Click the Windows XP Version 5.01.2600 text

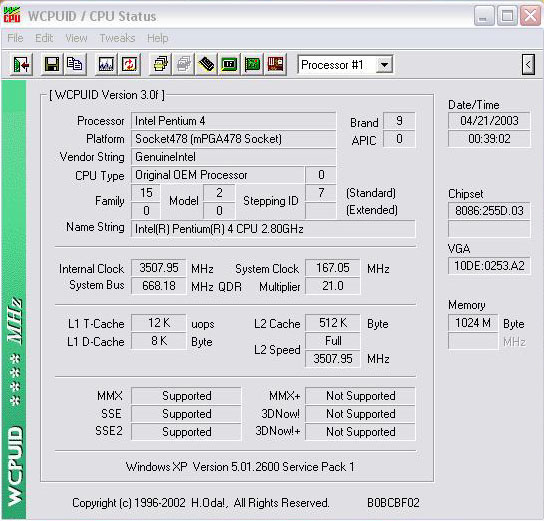coord(240,467)
